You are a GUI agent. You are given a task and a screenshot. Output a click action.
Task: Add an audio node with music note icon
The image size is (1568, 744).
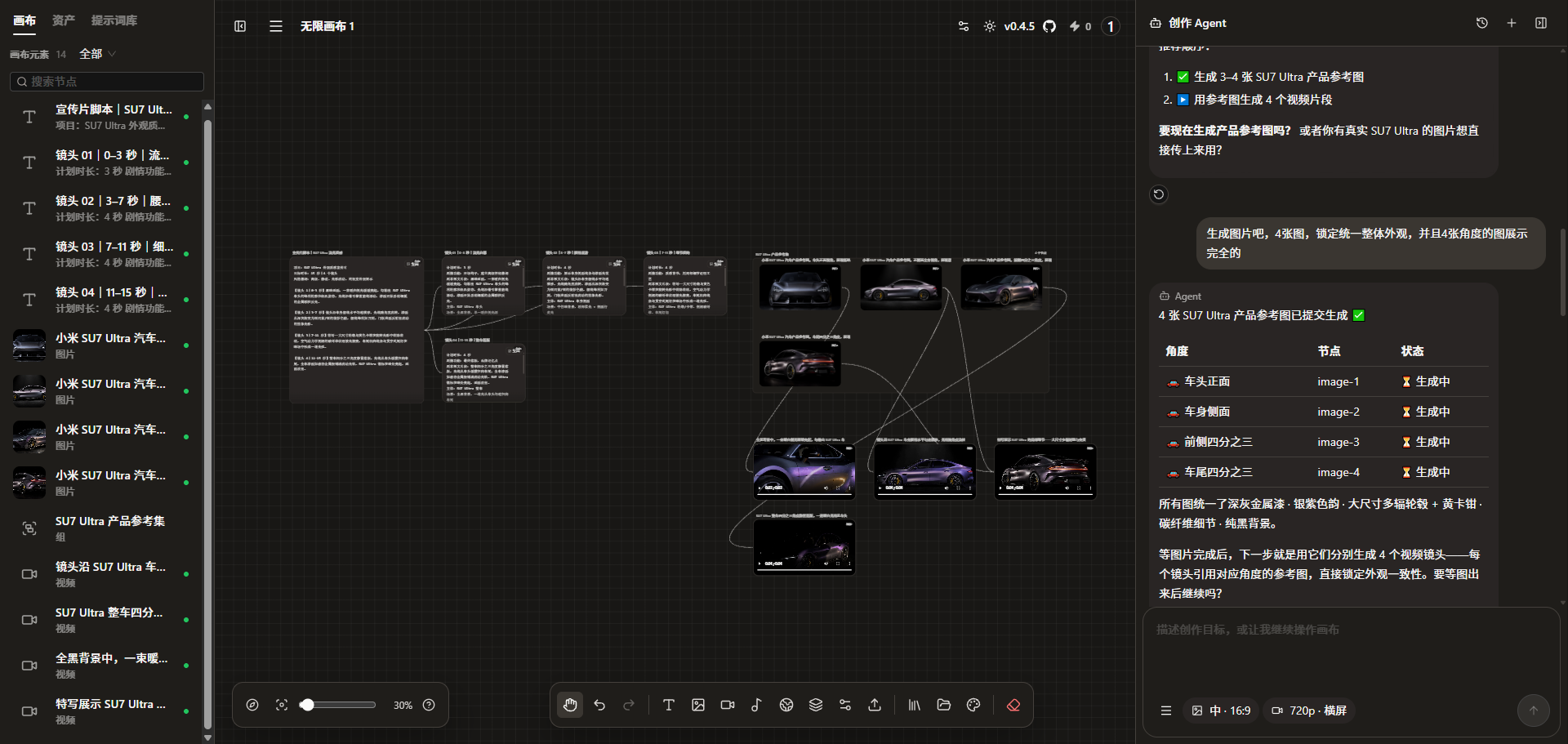tap(757, 705)
